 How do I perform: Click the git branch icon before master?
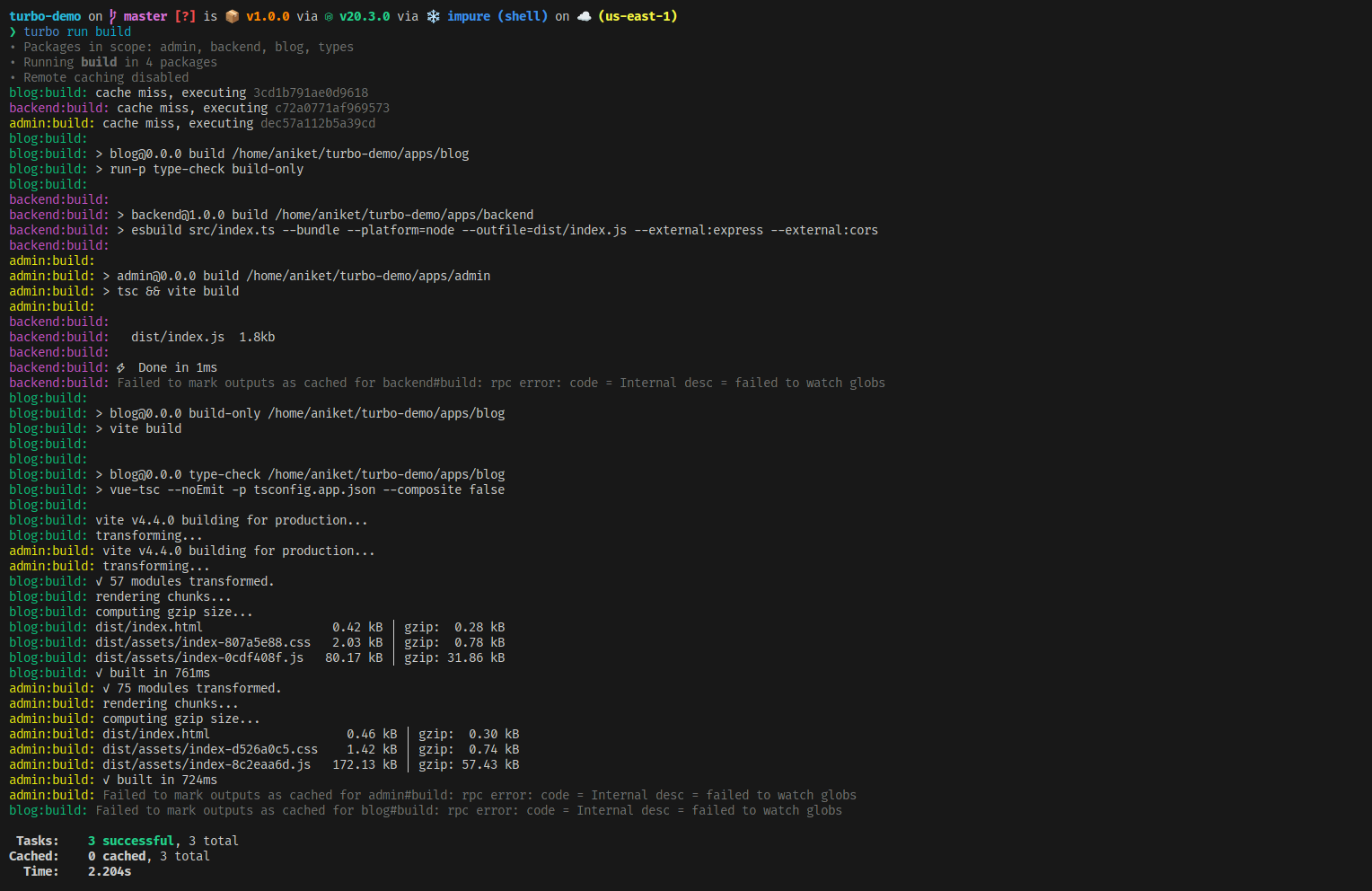click(x=113, y=16)
